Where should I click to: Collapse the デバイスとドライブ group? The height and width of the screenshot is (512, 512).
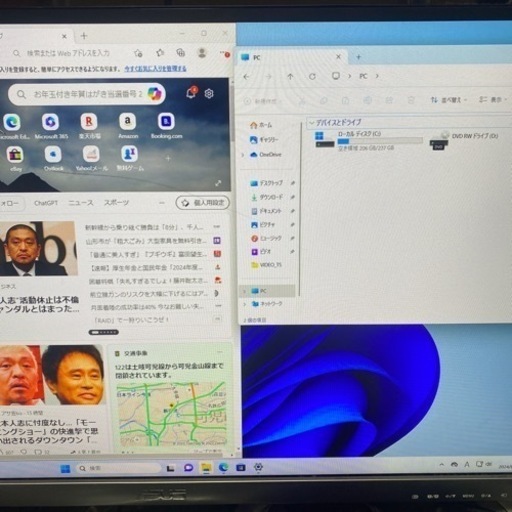tap(311, 123)
